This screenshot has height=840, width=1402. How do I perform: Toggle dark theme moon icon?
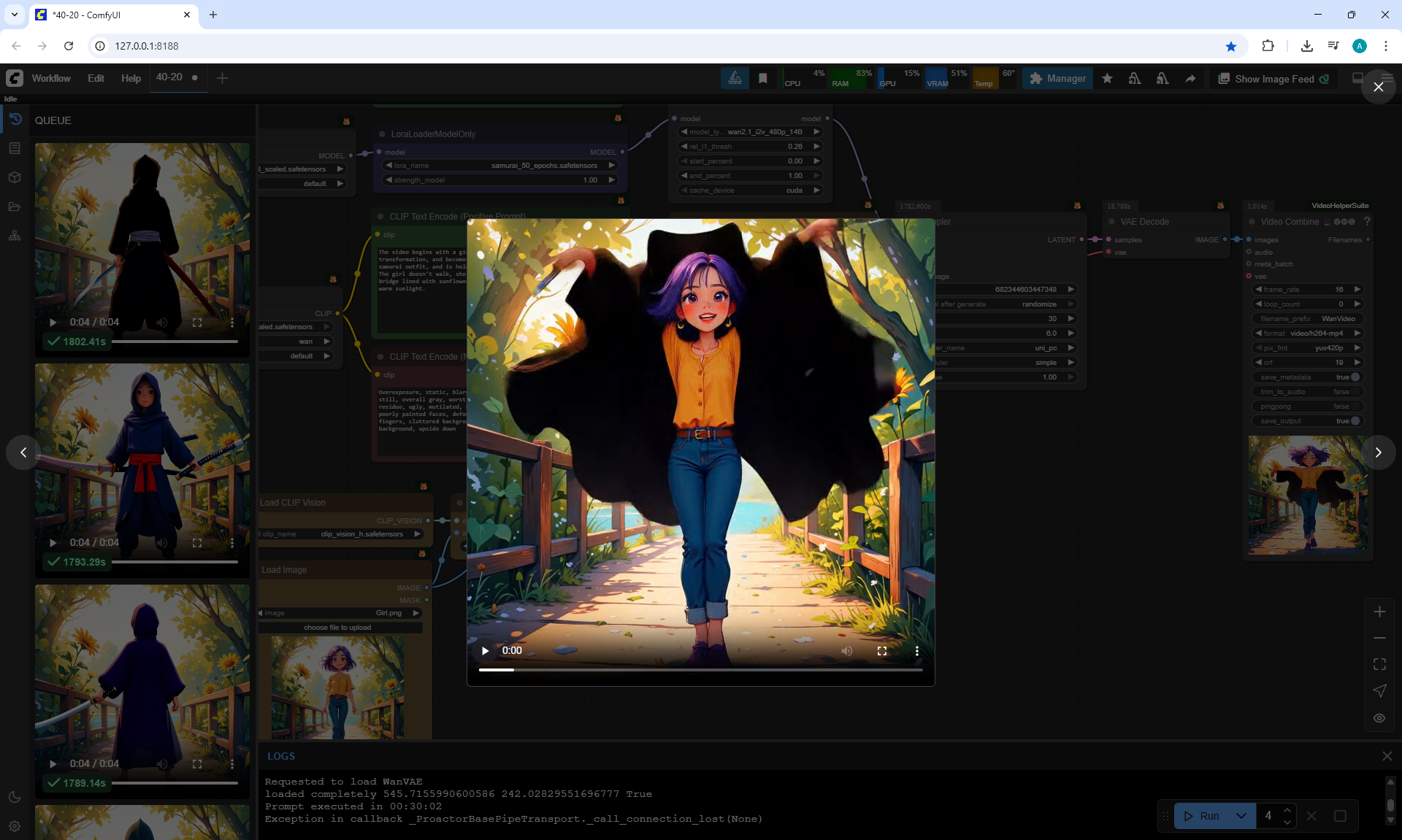15,797
